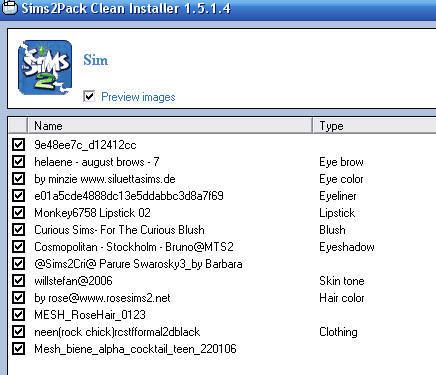Toggle the by rose rosesims2.net checkbox
Screen dimensions: 436x375
(18, 298)
